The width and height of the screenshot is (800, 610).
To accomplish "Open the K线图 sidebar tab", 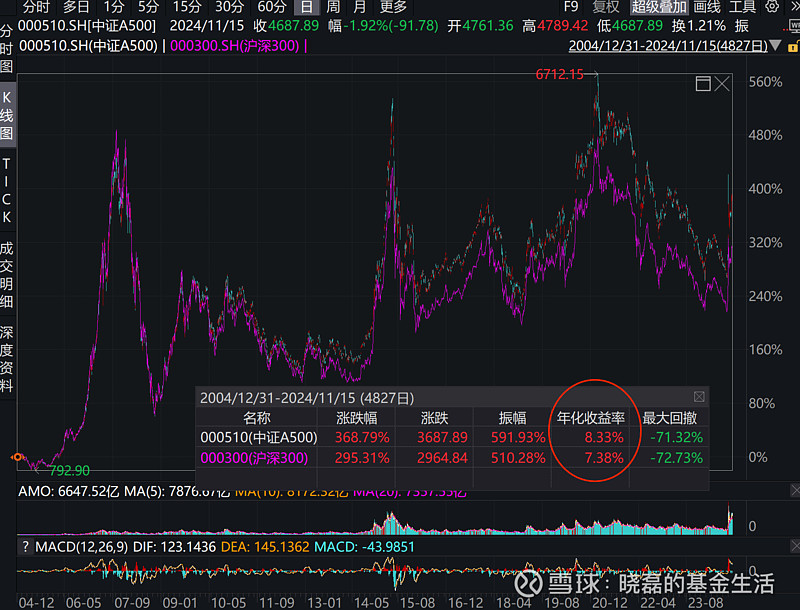I will coord(7,115).
